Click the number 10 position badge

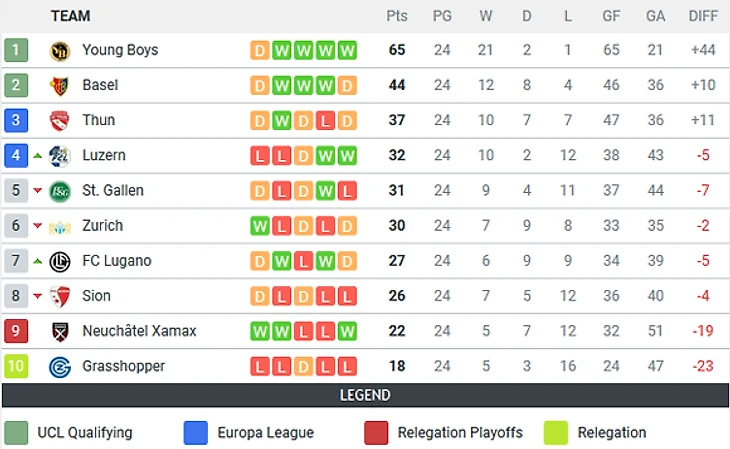16,366
